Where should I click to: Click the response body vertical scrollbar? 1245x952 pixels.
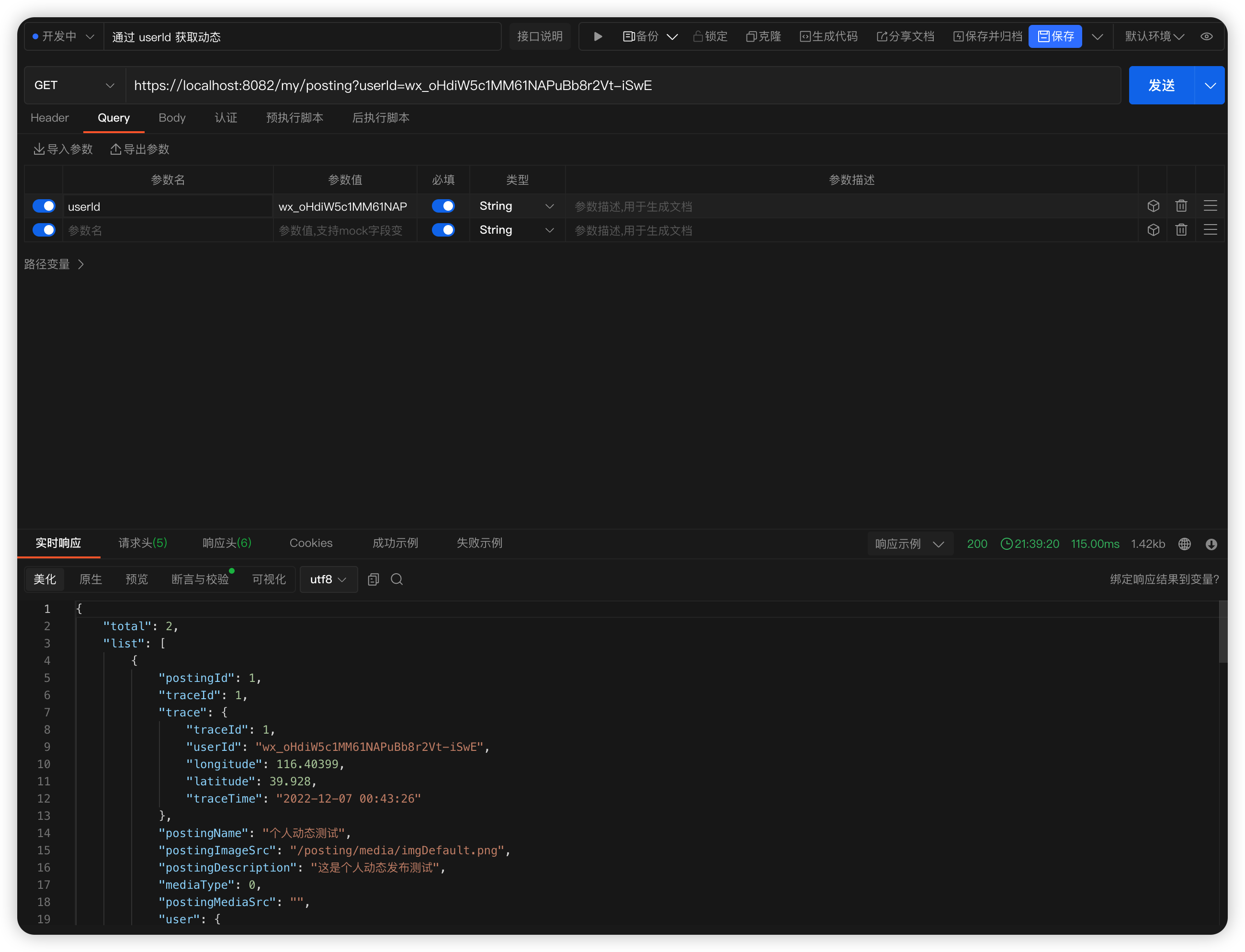coord(1222,632)
